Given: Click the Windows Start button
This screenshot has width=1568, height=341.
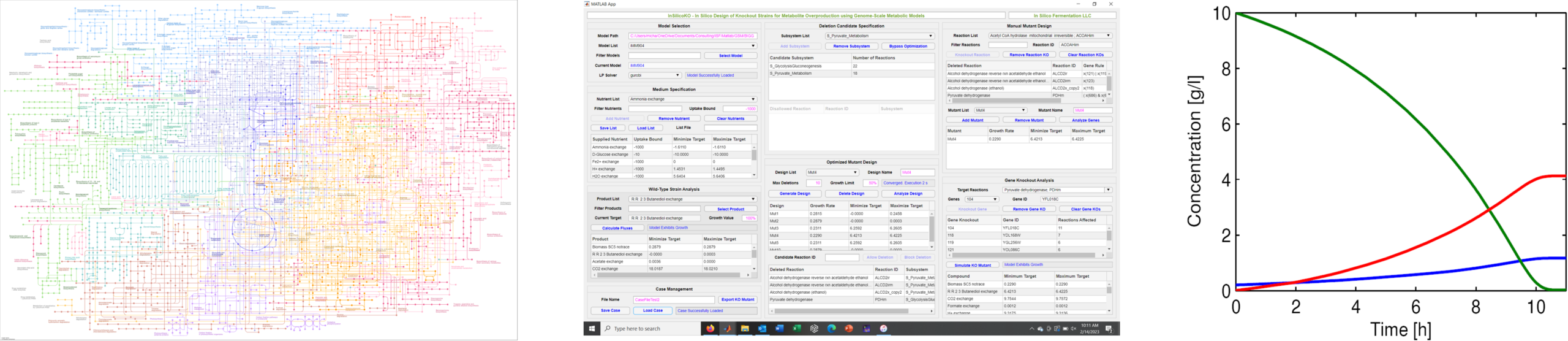Looking at the screenshot, I should (x=592, y=329).
